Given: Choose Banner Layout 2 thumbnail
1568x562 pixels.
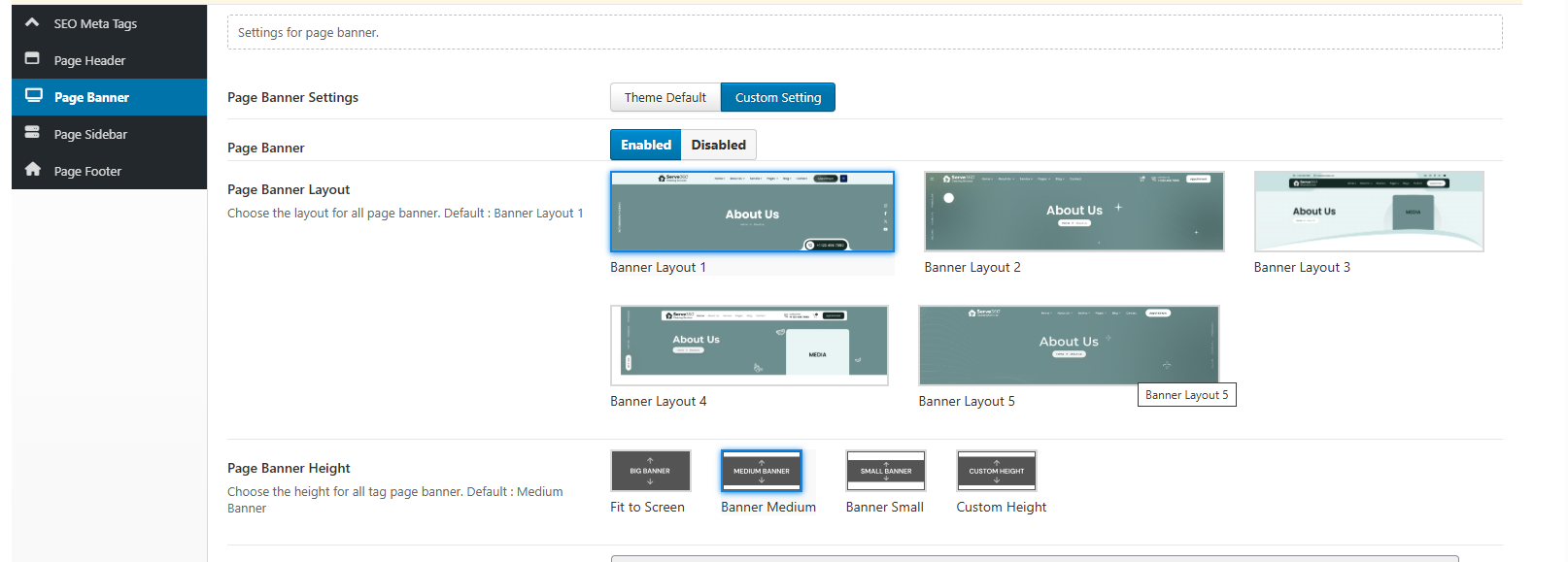Looking at the screenshot, I should pos(1074,212).
